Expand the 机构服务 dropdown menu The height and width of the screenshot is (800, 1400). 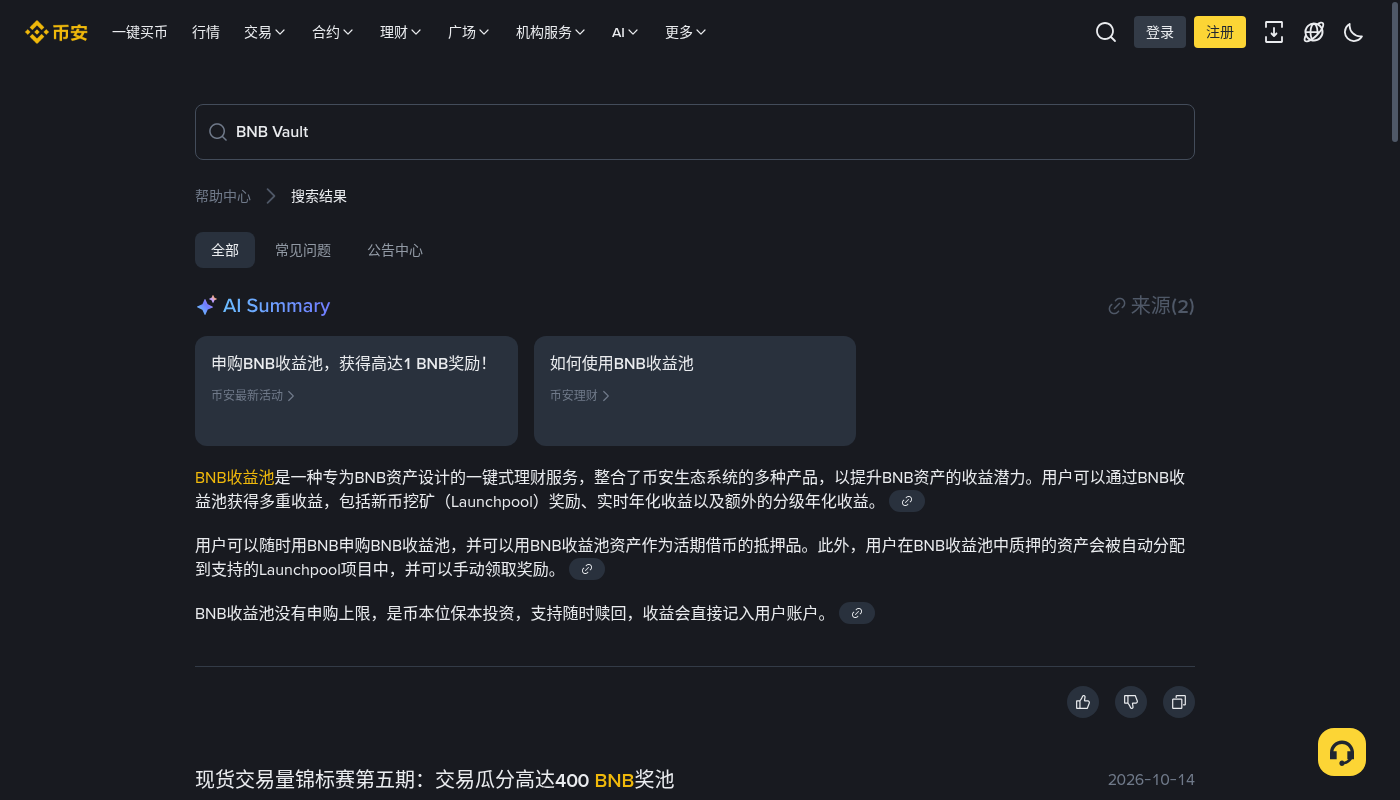[551, 32]
